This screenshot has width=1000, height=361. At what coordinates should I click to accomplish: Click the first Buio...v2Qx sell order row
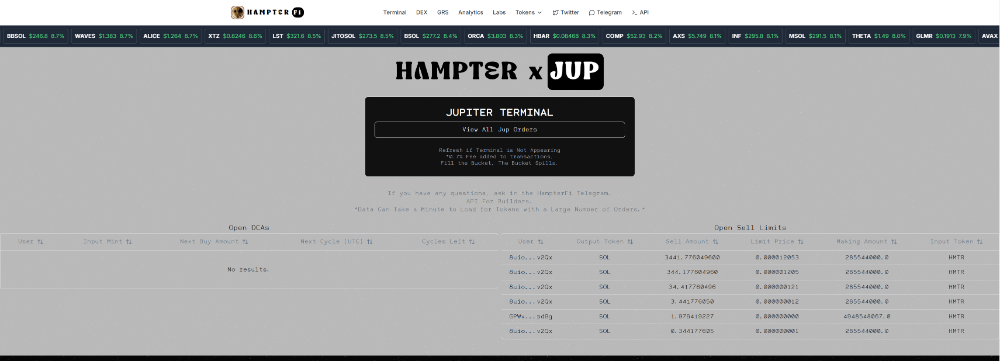point(751,258)
